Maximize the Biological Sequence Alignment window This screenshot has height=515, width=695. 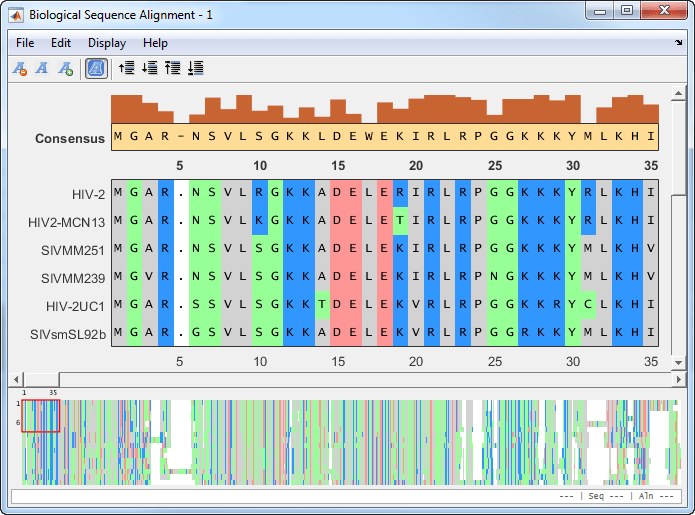[627, 11]
